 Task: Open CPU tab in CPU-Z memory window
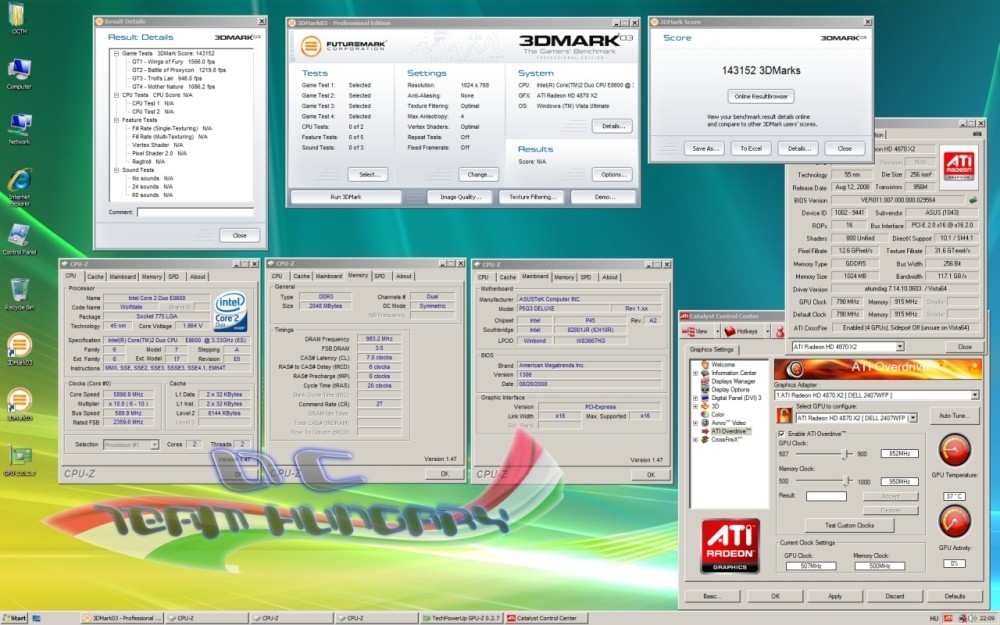pyautogui.click(x=277, y=276)
